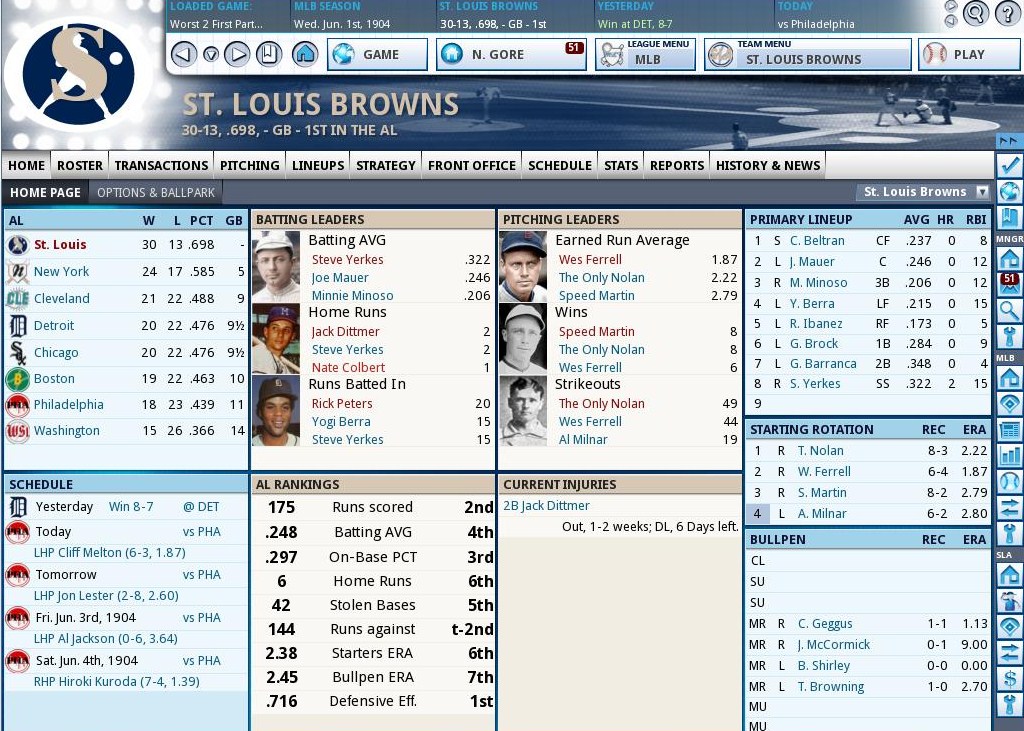This screenshot has width=1024, height=731.
Task: Open the MLB news page icon
Action: [1010, 430]
